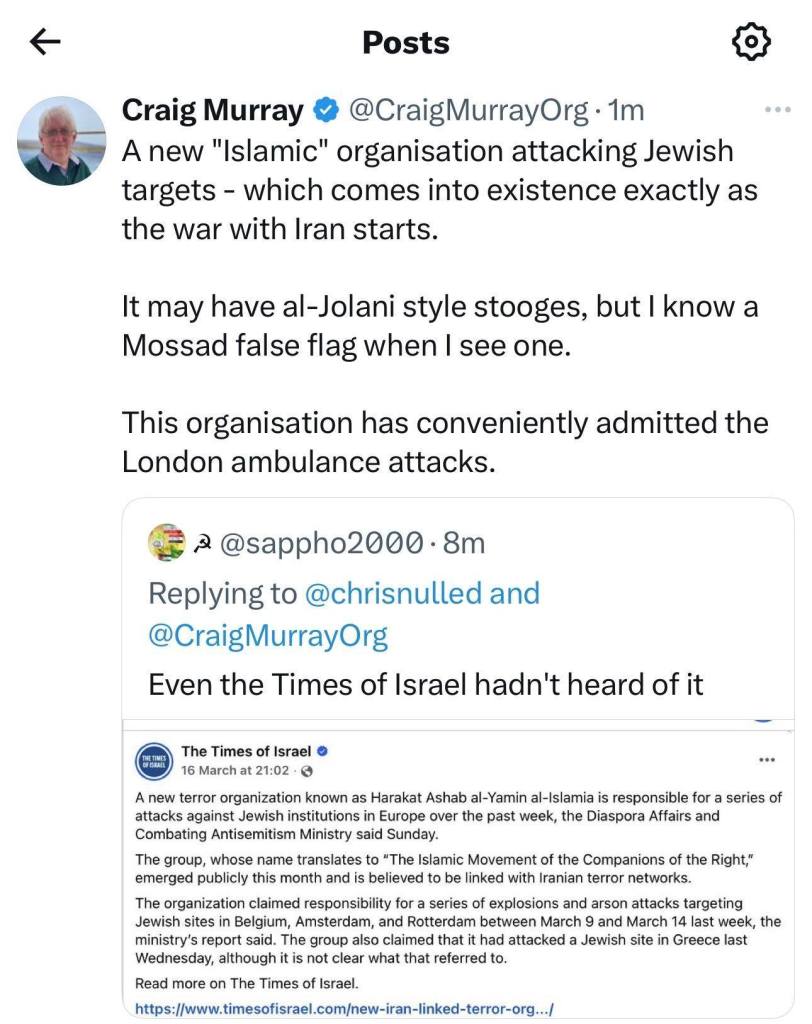Viewport: 812px width, 1024px height.
Task: Open the three-dot menu on the Times of Israel post
Action: click(x=767, y=760)
